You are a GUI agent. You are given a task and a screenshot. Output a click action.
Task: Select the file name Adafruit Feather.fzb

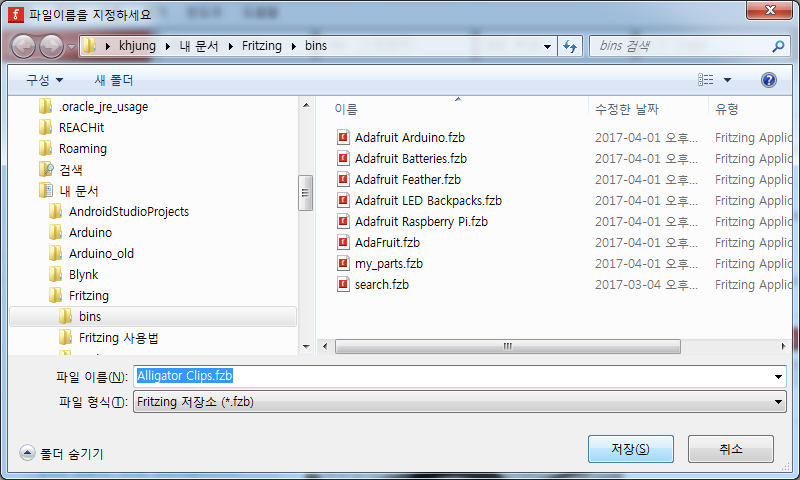click(408, 180)
